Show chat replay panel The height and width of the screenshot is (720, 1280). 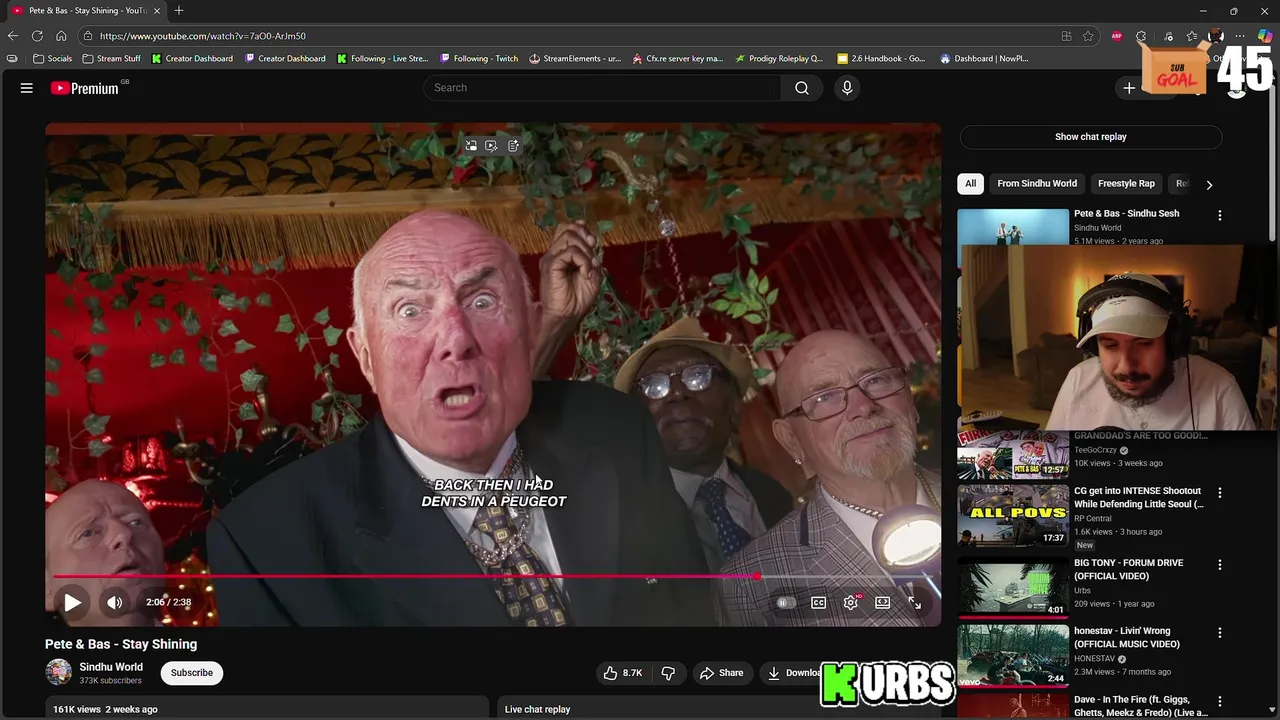[1091, 137]
